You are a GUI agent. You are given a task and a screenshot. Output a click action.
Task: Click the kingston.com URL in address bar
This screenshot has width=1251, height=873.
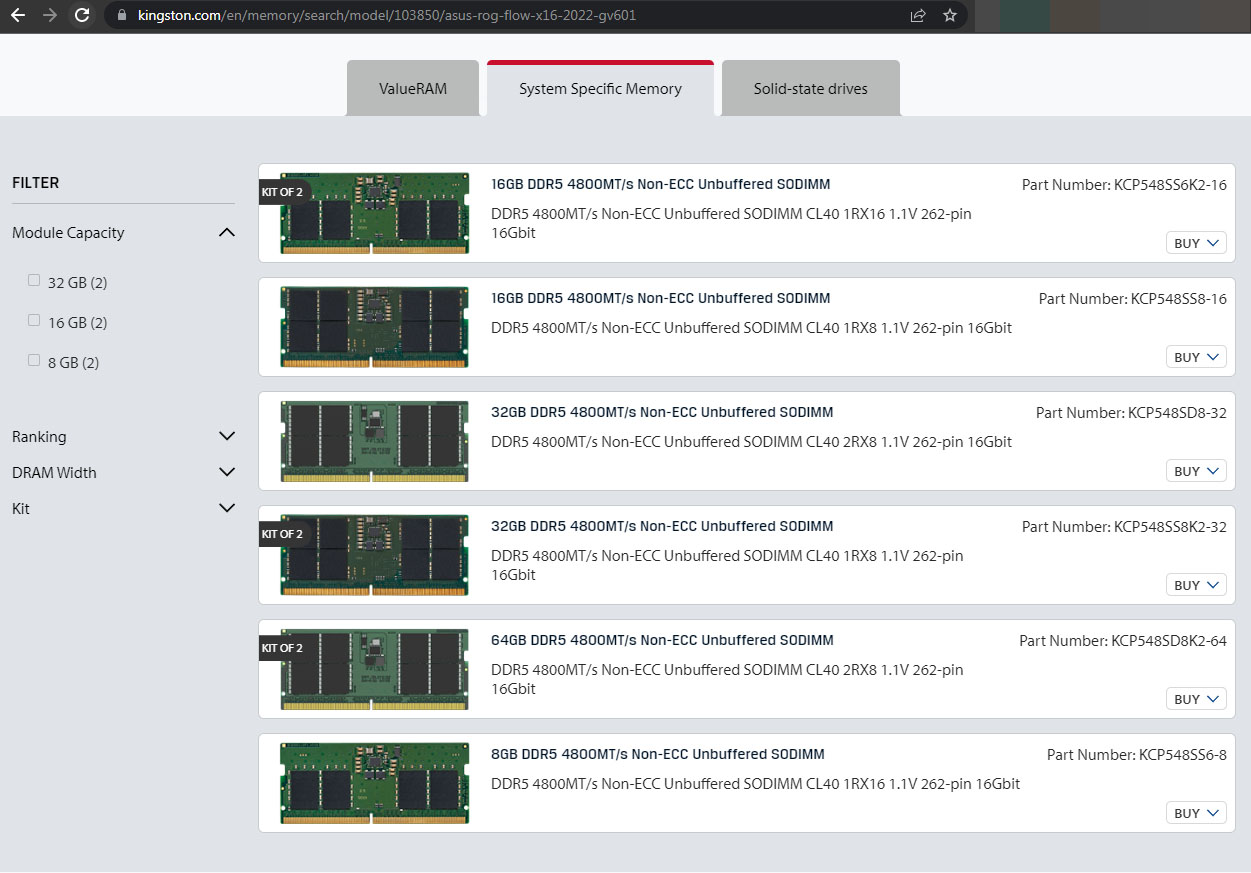point(387,15)
